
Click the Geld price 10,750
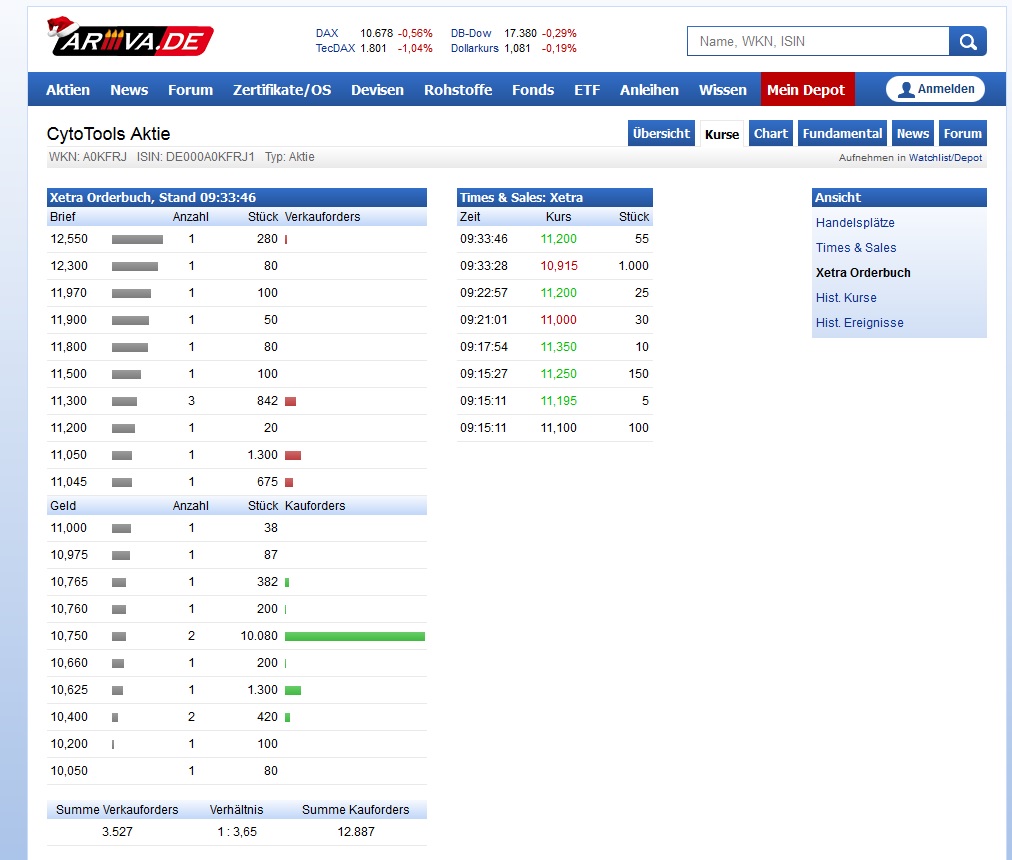[x=69, y=636]
